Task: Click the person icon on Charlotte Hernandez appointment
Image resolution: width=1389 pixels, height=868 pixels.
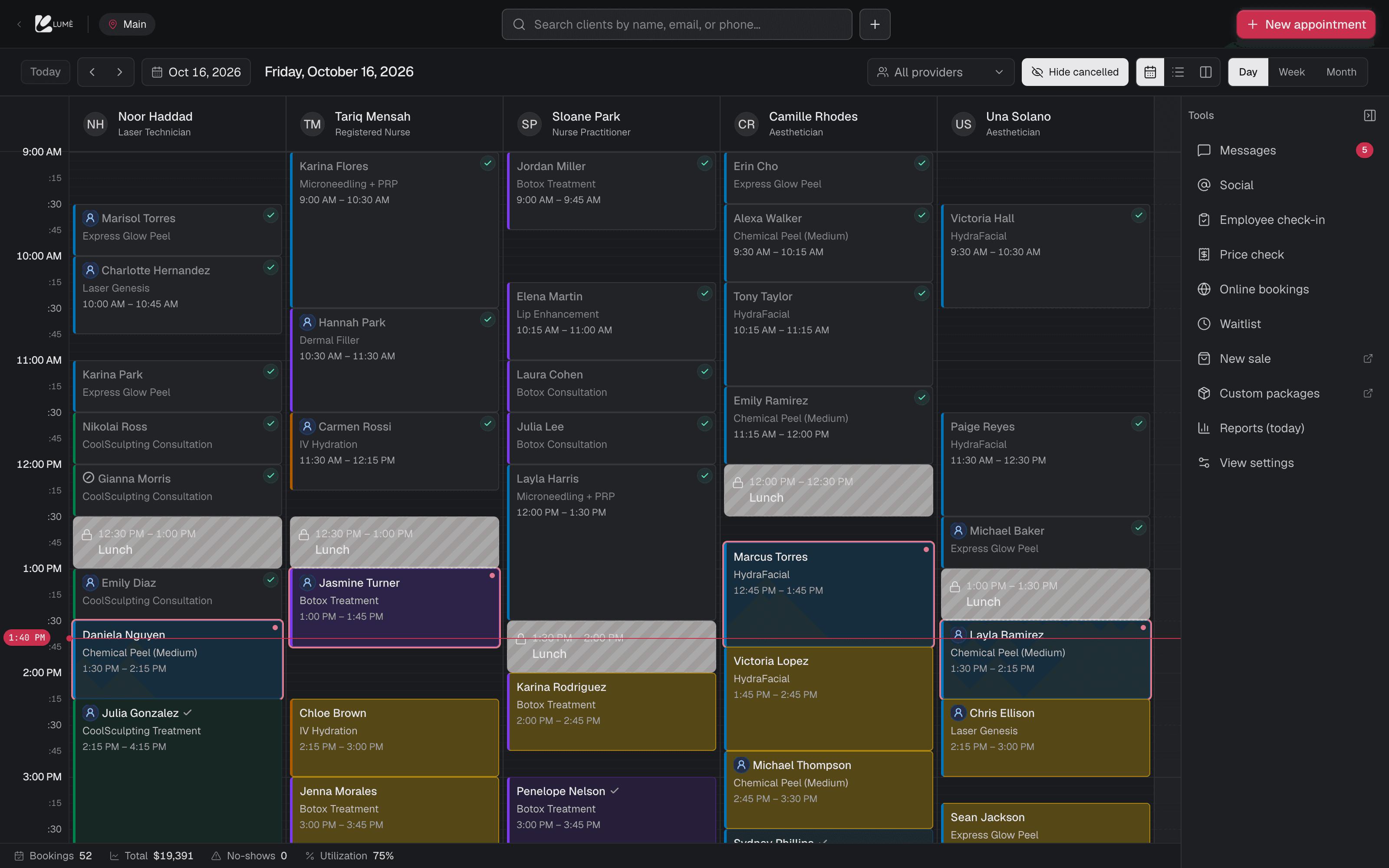Action: pyautogui.click(x=90, y=270)
